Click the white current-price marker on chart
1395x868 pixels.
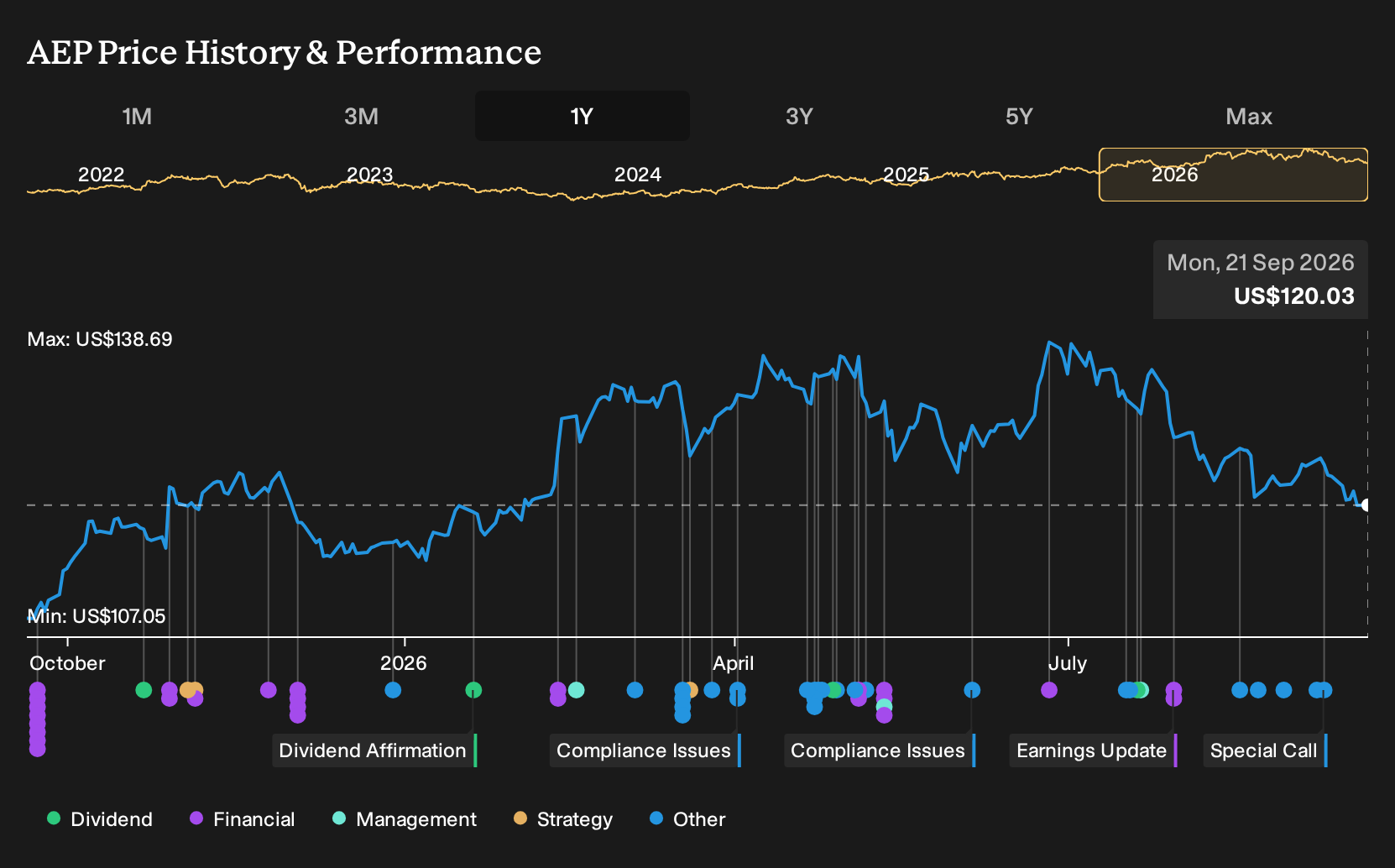pyautogui.click(x=1366, y=505)
